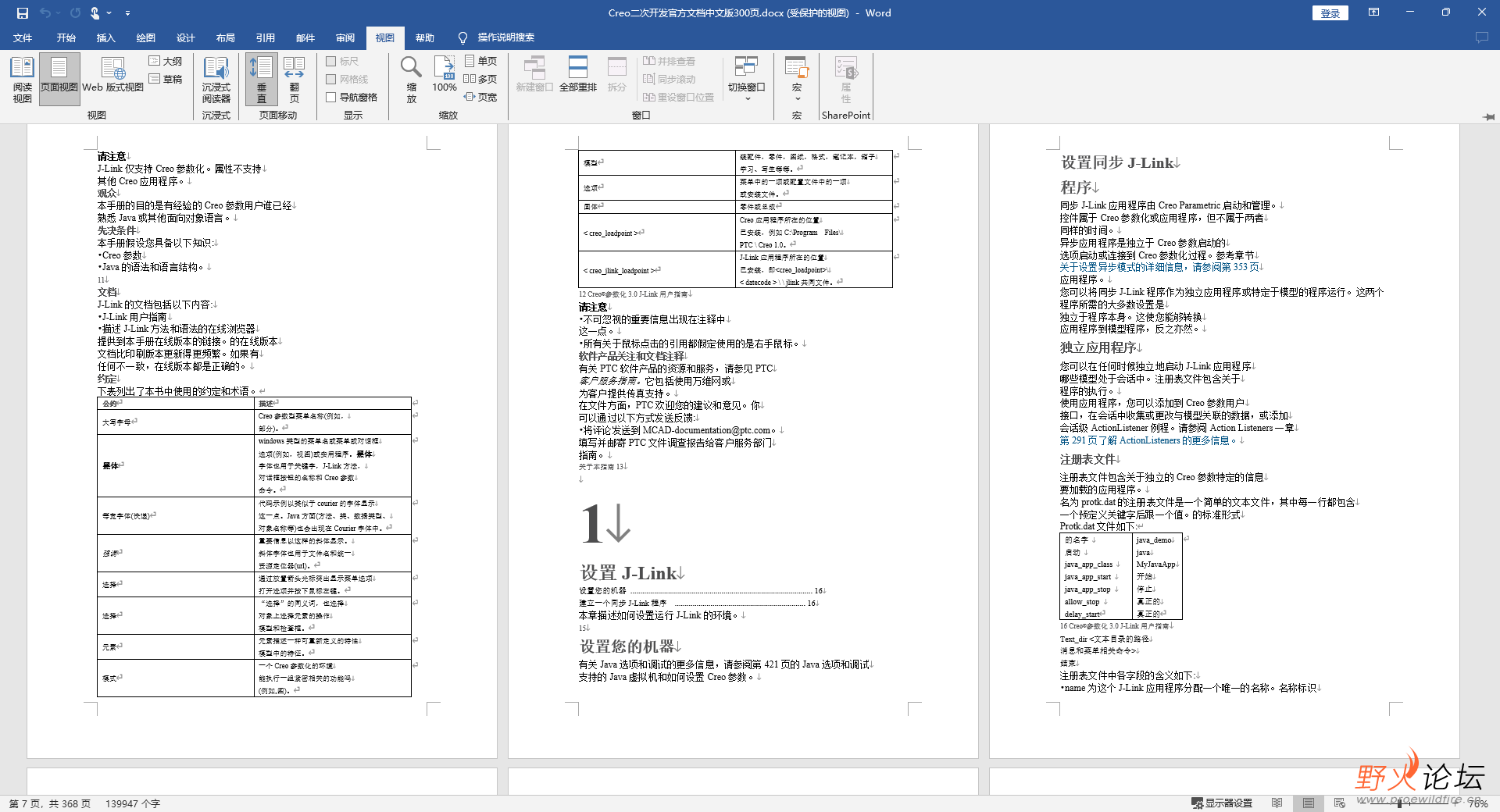The image size is (1500, 812).
Task: Open the Zoom dialog (缩放 magnifier)
Action: coord(412,80)
